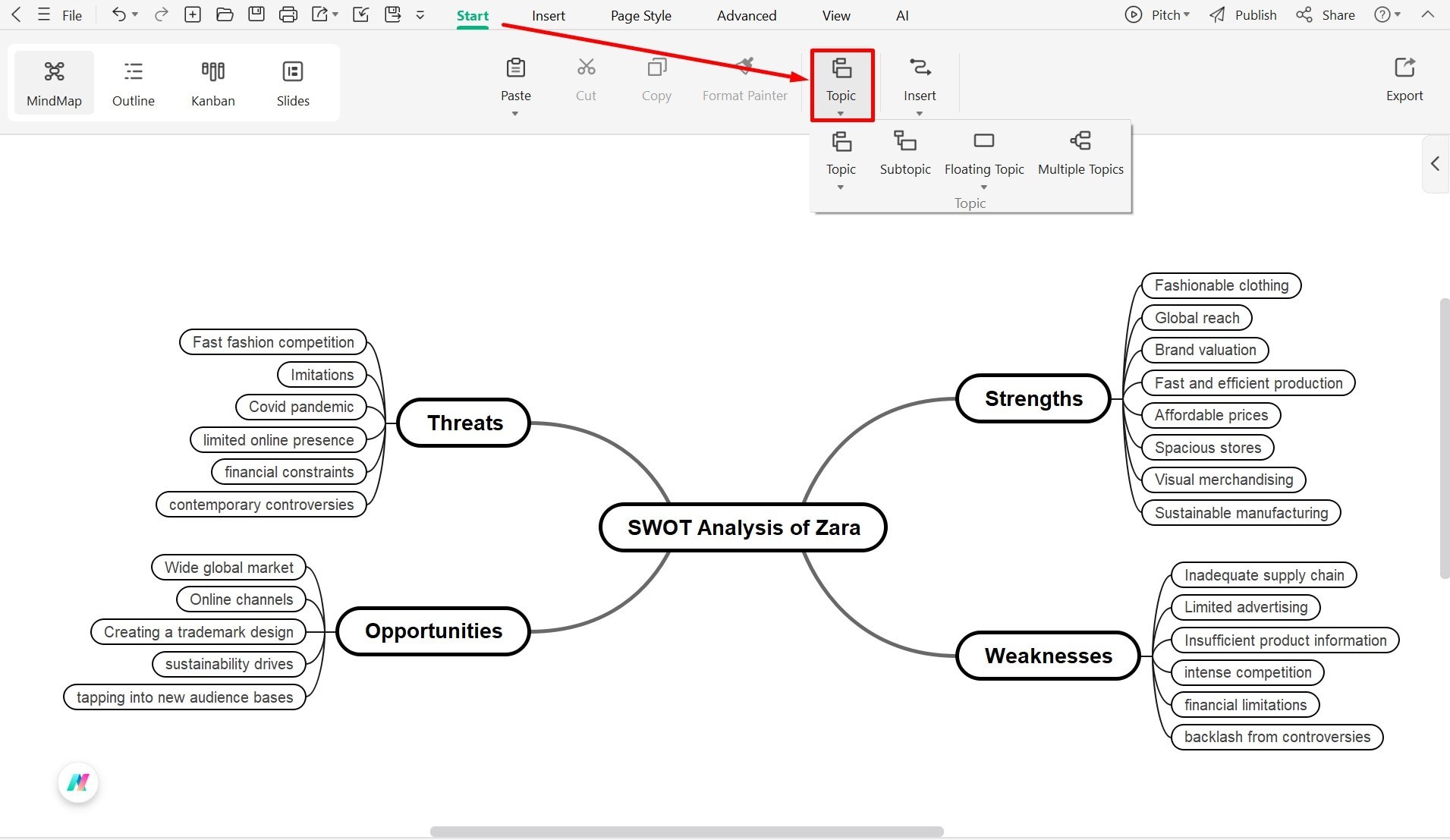Click the back arrow in the top bar
The image size is (1450, 840).
click(16, 15)
